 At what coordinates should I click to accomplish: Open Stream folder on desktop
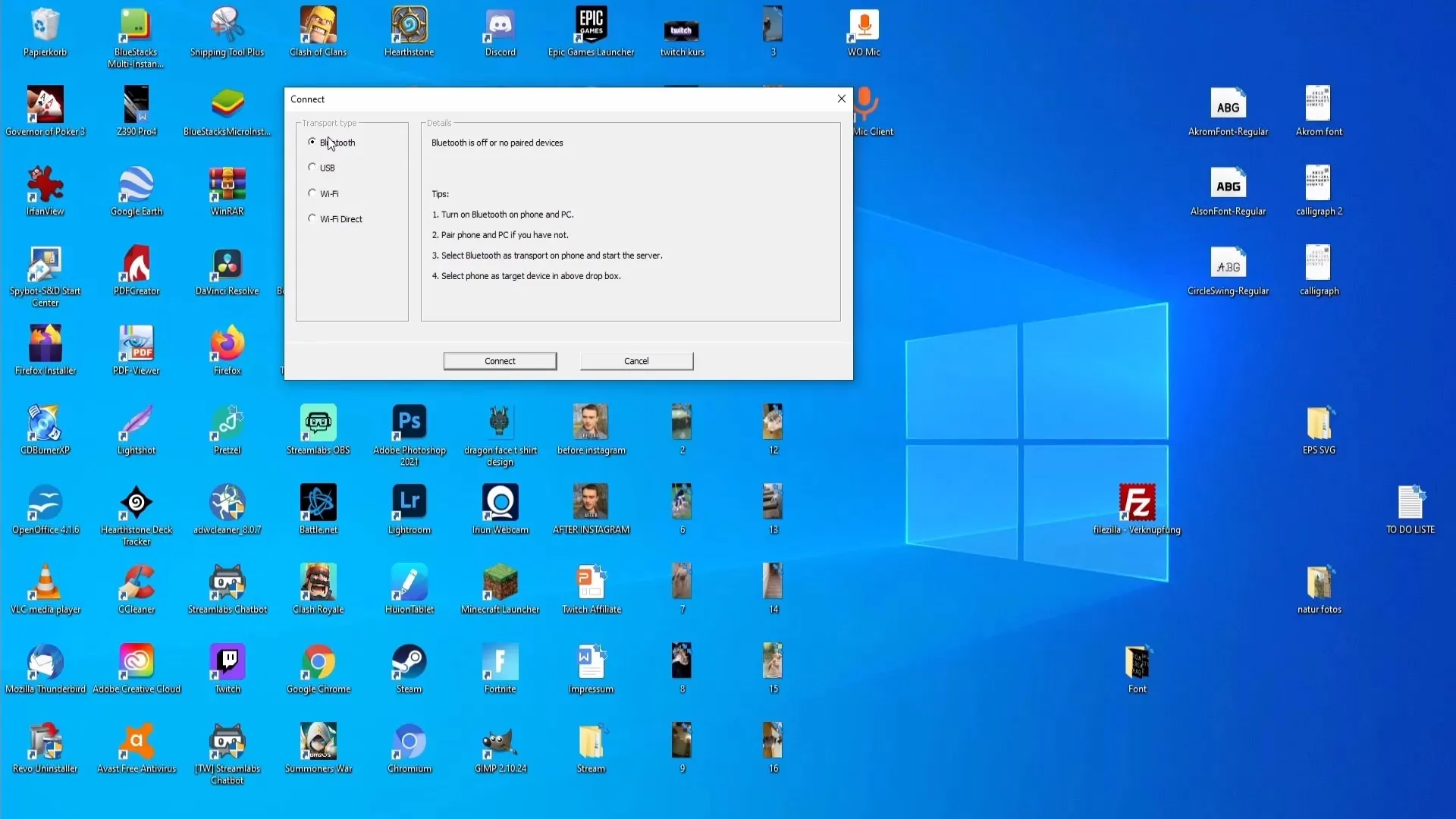pyautogui.click(x=591, y=748)
